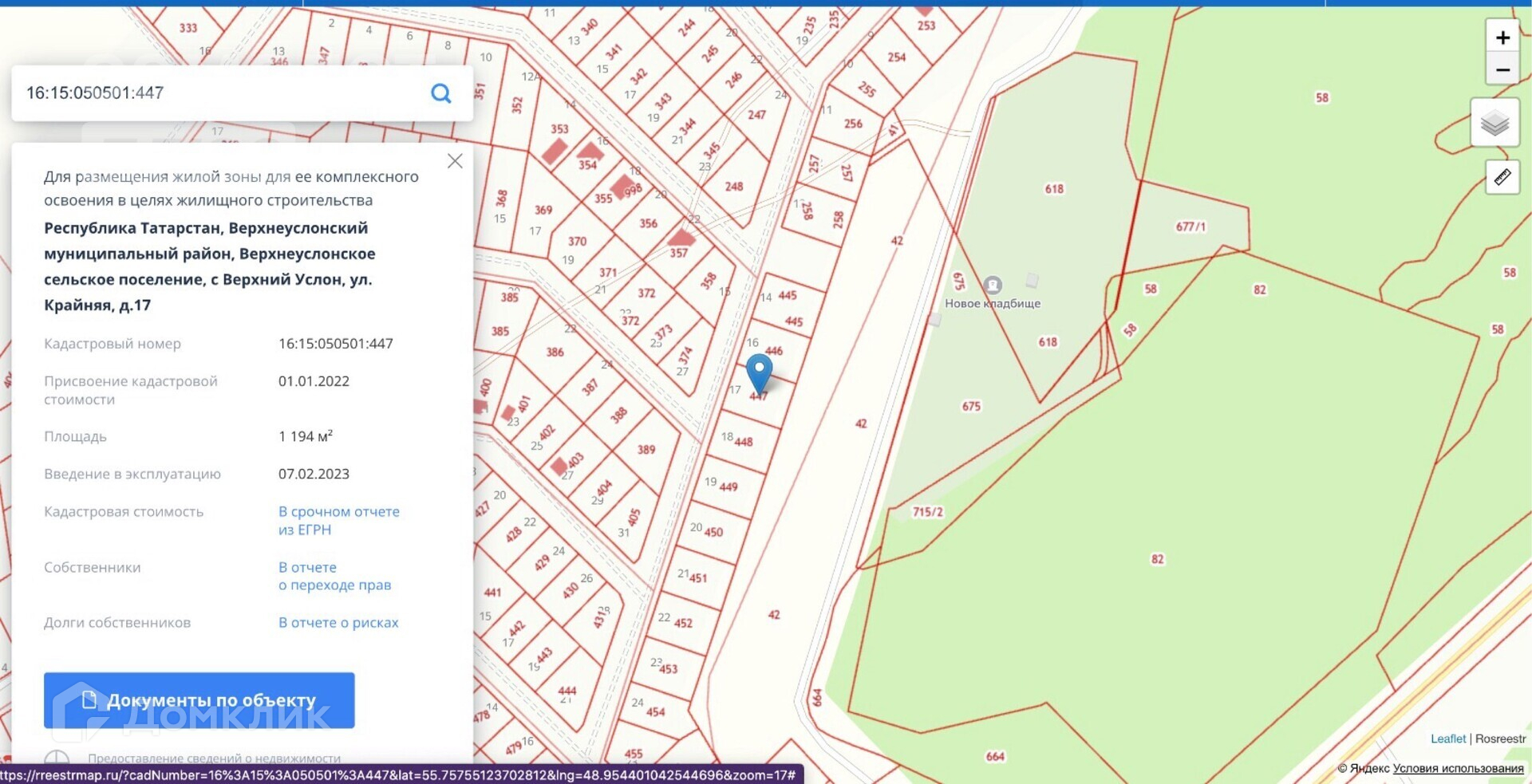Select parcel 370 on the map
Screen dimensions: 1532x784
point(578,242)
